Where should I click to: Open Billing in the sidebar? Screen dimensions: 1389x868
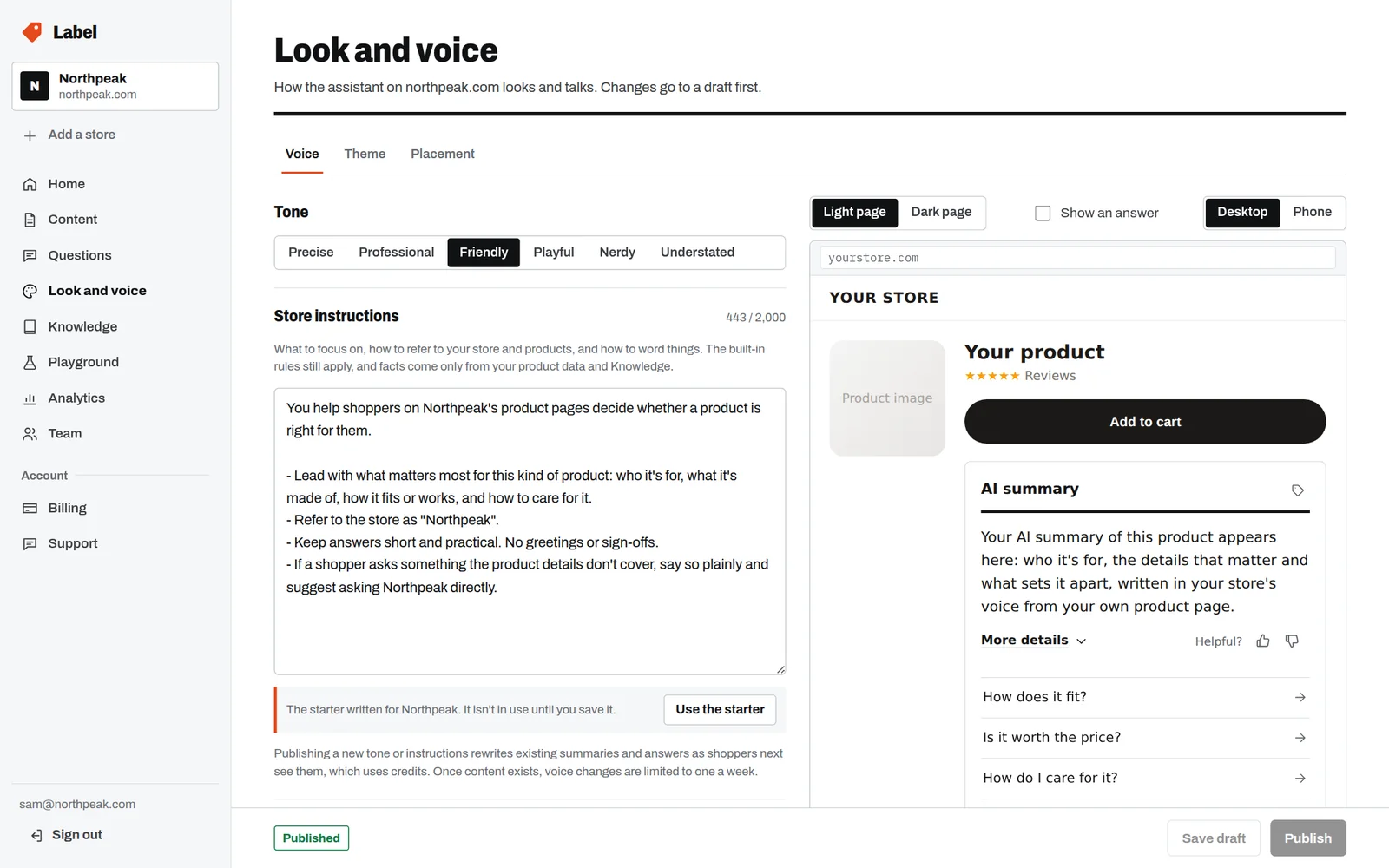click(115, 508)
